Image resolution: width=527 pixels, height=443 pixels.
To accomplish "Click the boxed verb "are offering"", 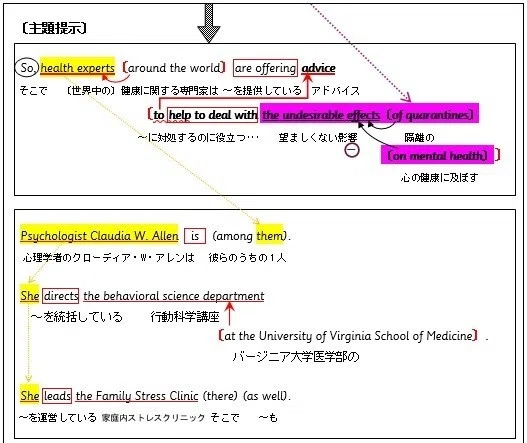I will [265, 68].
